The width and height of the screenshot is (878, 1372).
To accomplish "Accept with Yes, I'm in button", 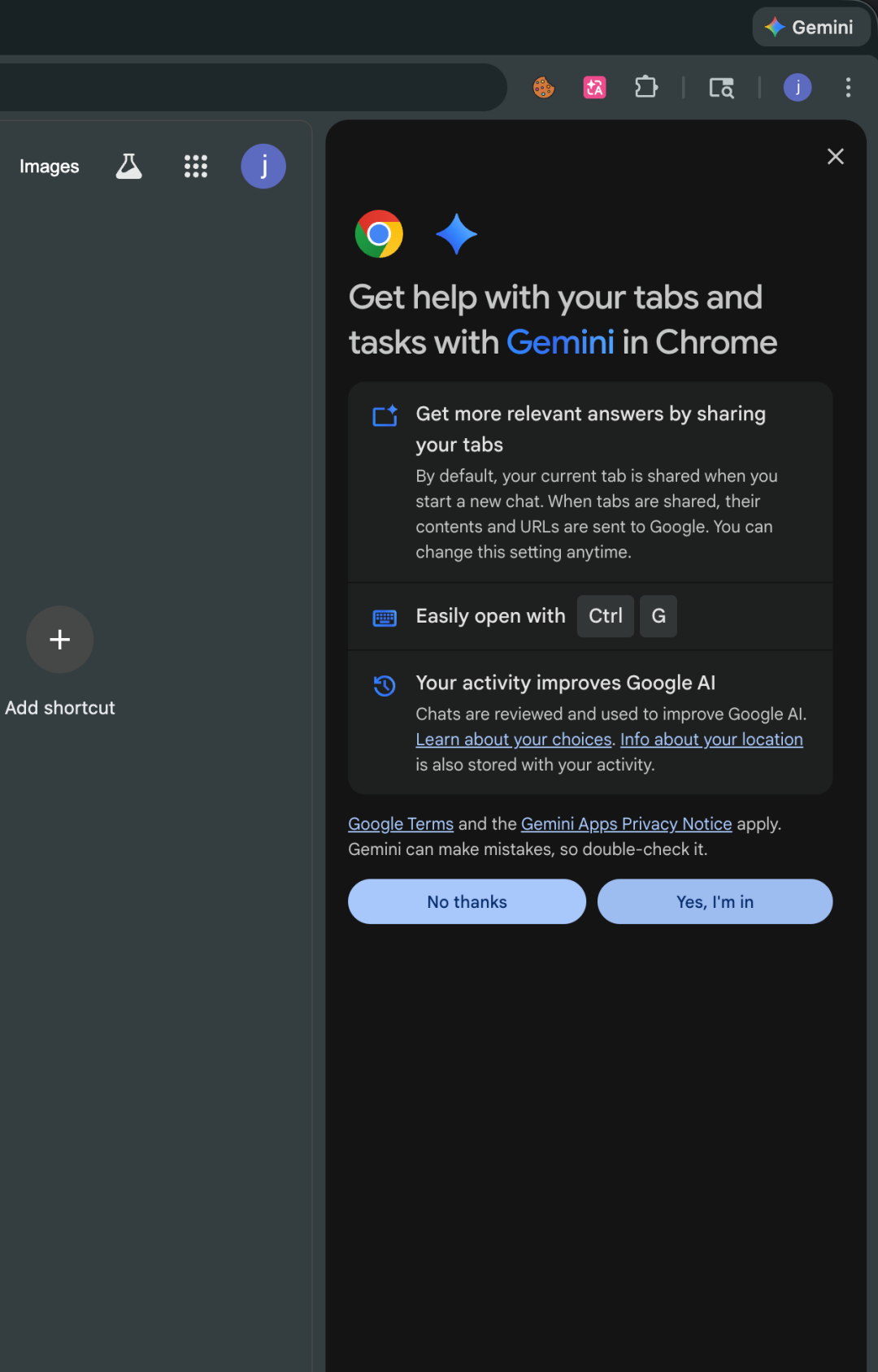I will (x=715, y=901).
